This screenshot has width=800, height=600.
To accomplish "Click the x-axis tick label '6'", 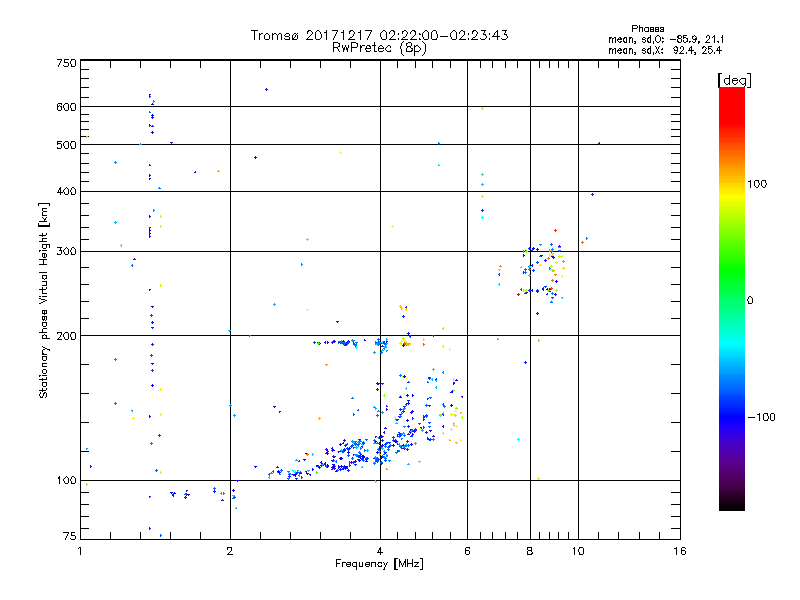I will point(467,551).
